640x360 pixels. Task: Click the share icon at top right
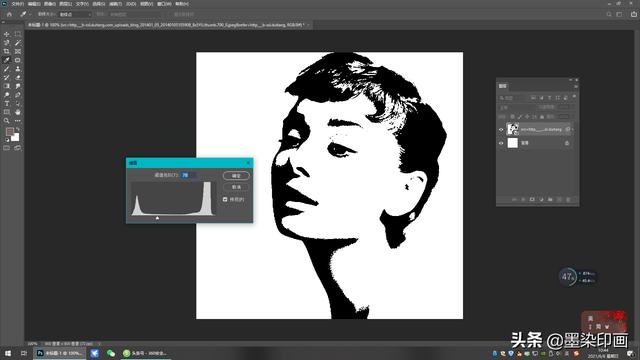[634, 14]
